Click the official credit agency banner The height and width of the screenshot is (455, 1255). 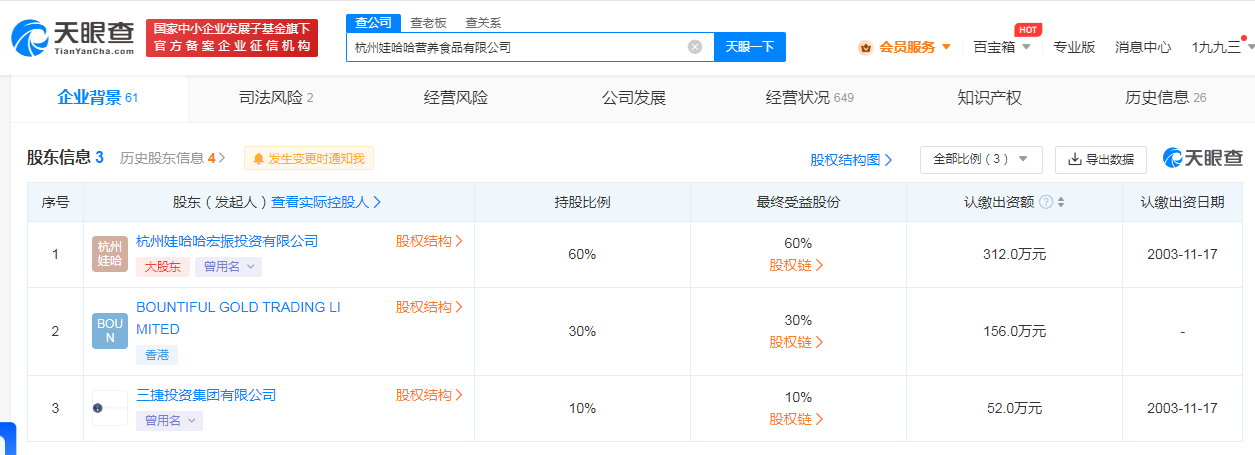pyautogui.click(x=231, y=37)
